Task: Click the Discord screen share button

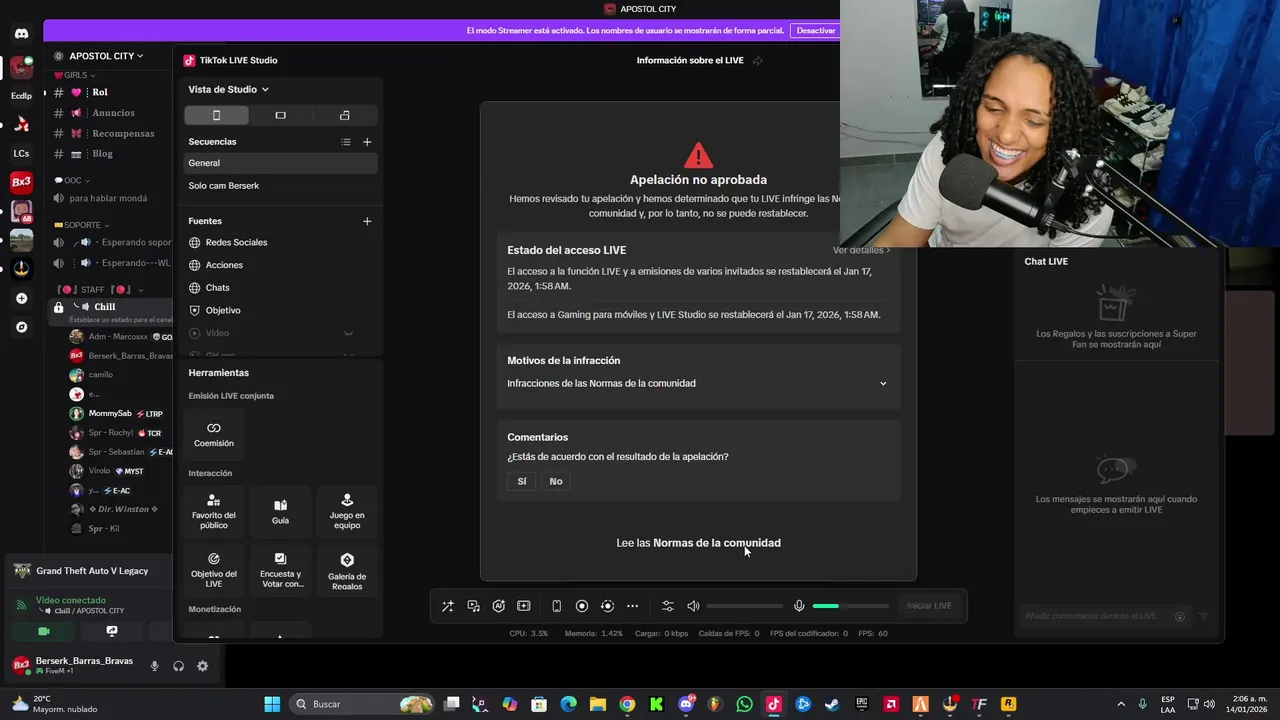Action: coord(112,632)
